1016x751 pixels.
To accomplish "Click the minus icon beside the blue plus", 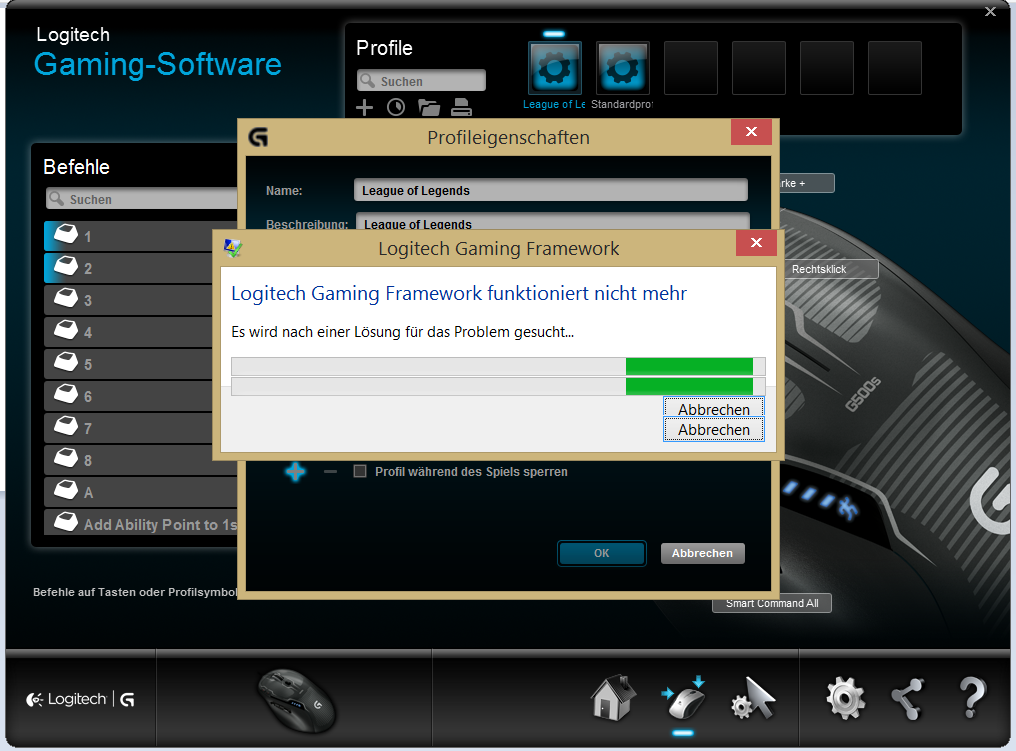I will 330,472.
